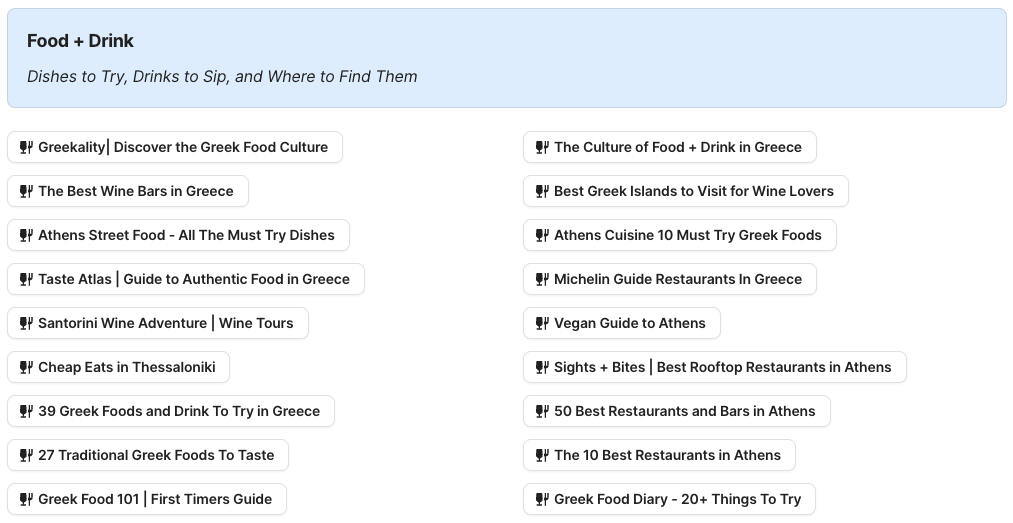Click the icon next to Athens Street Food

(26, 235)
